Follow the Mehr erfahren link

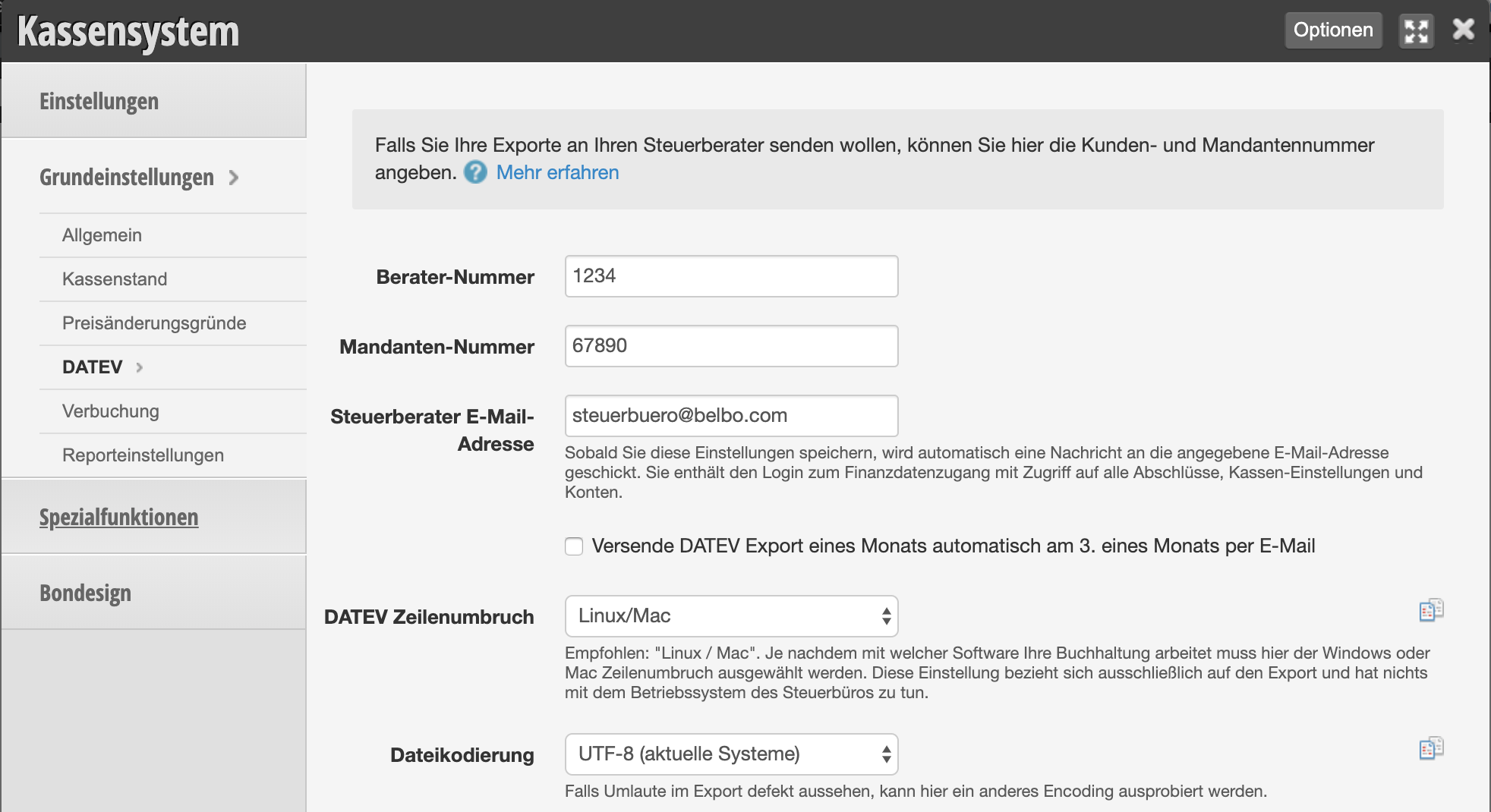click(x=557, y=172)
